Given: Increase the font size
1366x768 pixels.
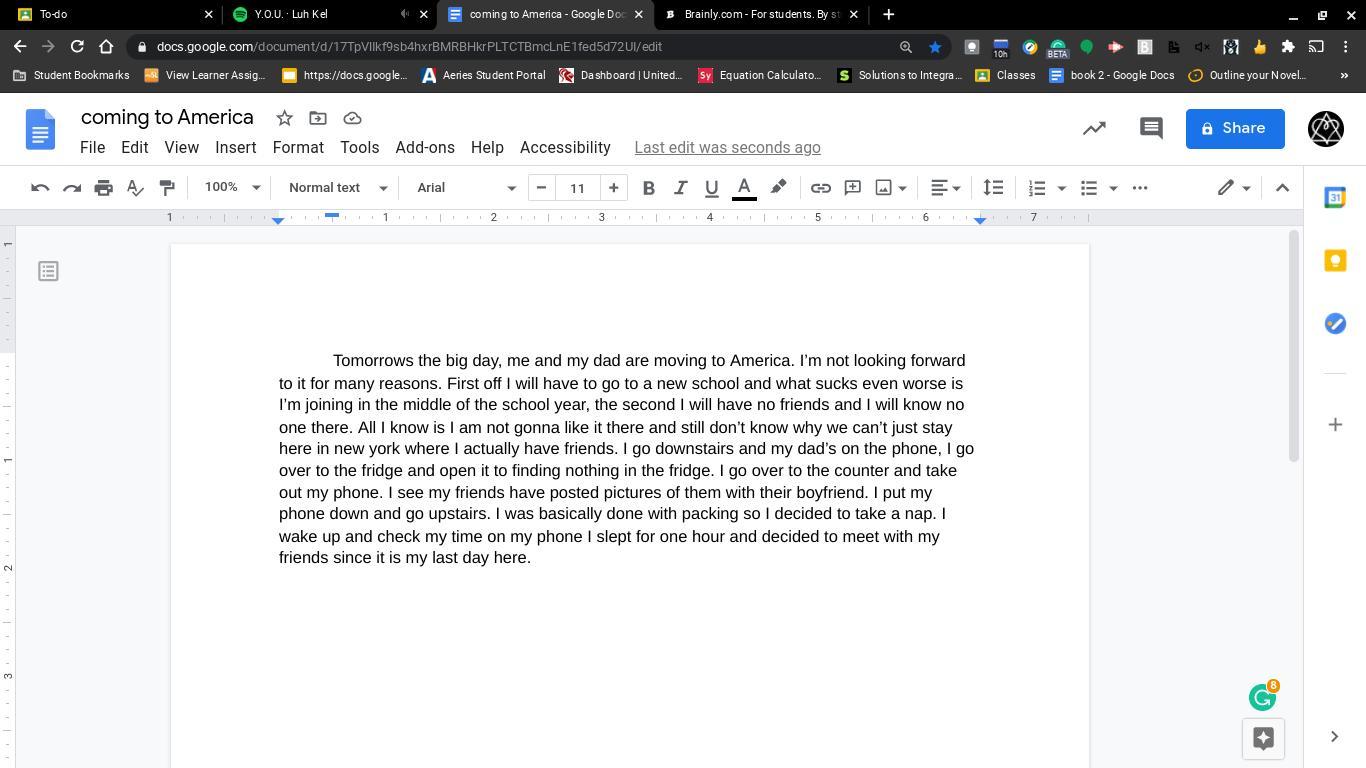Looking at the screenshot, I should [613, 188].
